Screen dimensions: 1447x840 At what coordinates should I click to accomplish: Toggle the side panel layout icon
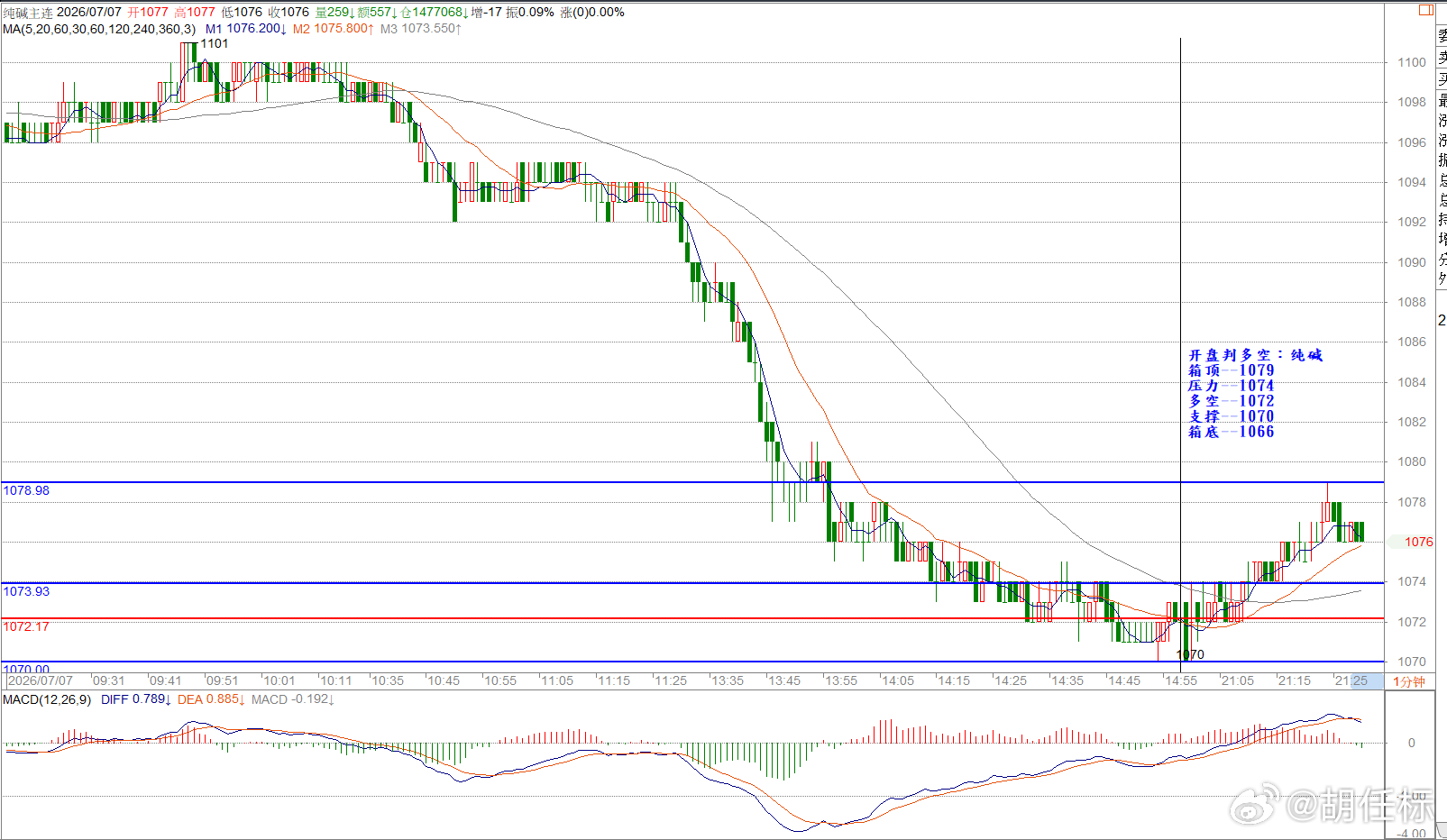tap(1425, 10)
